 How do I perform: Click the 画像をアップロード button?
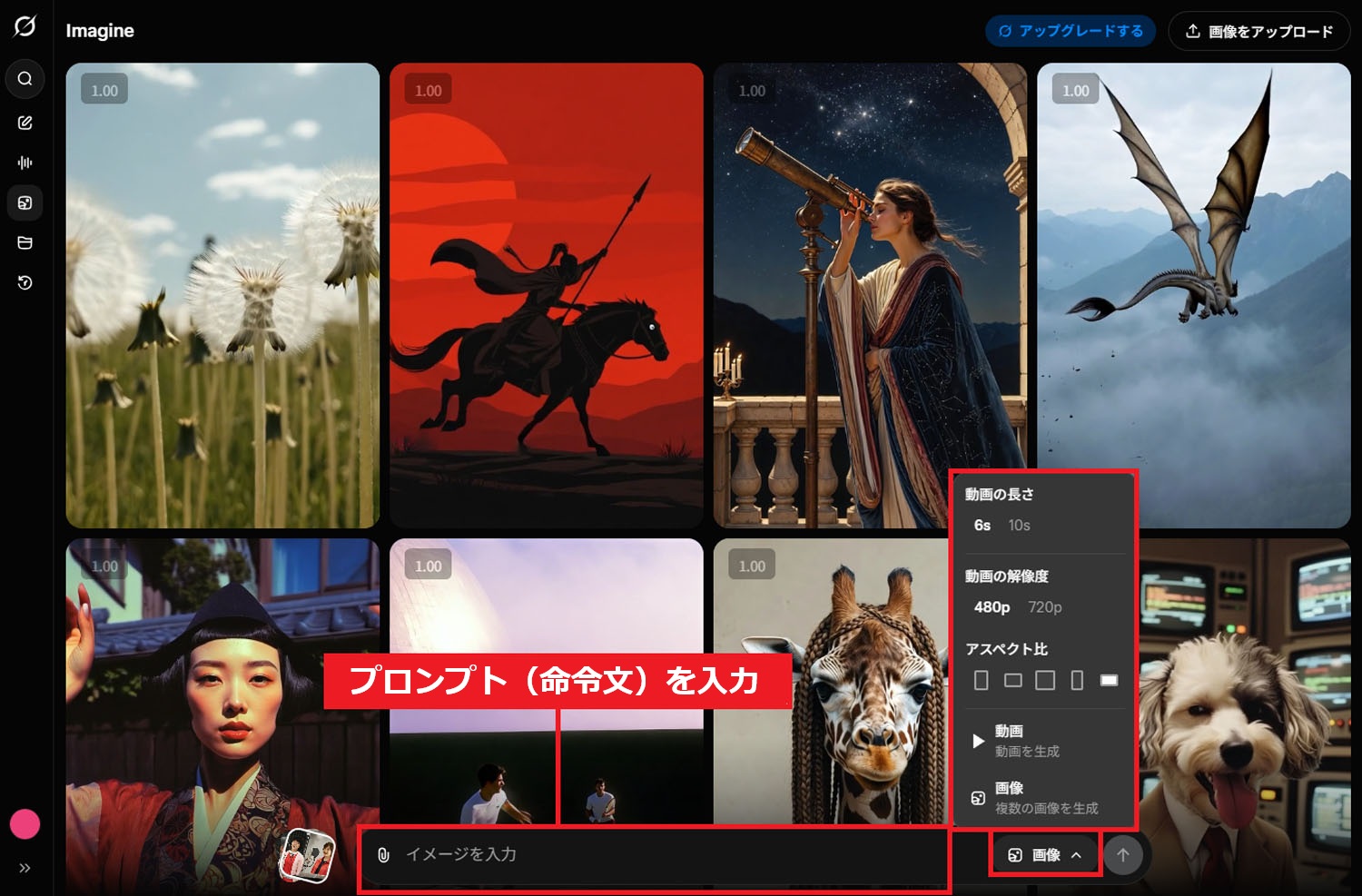point(1258,30)
